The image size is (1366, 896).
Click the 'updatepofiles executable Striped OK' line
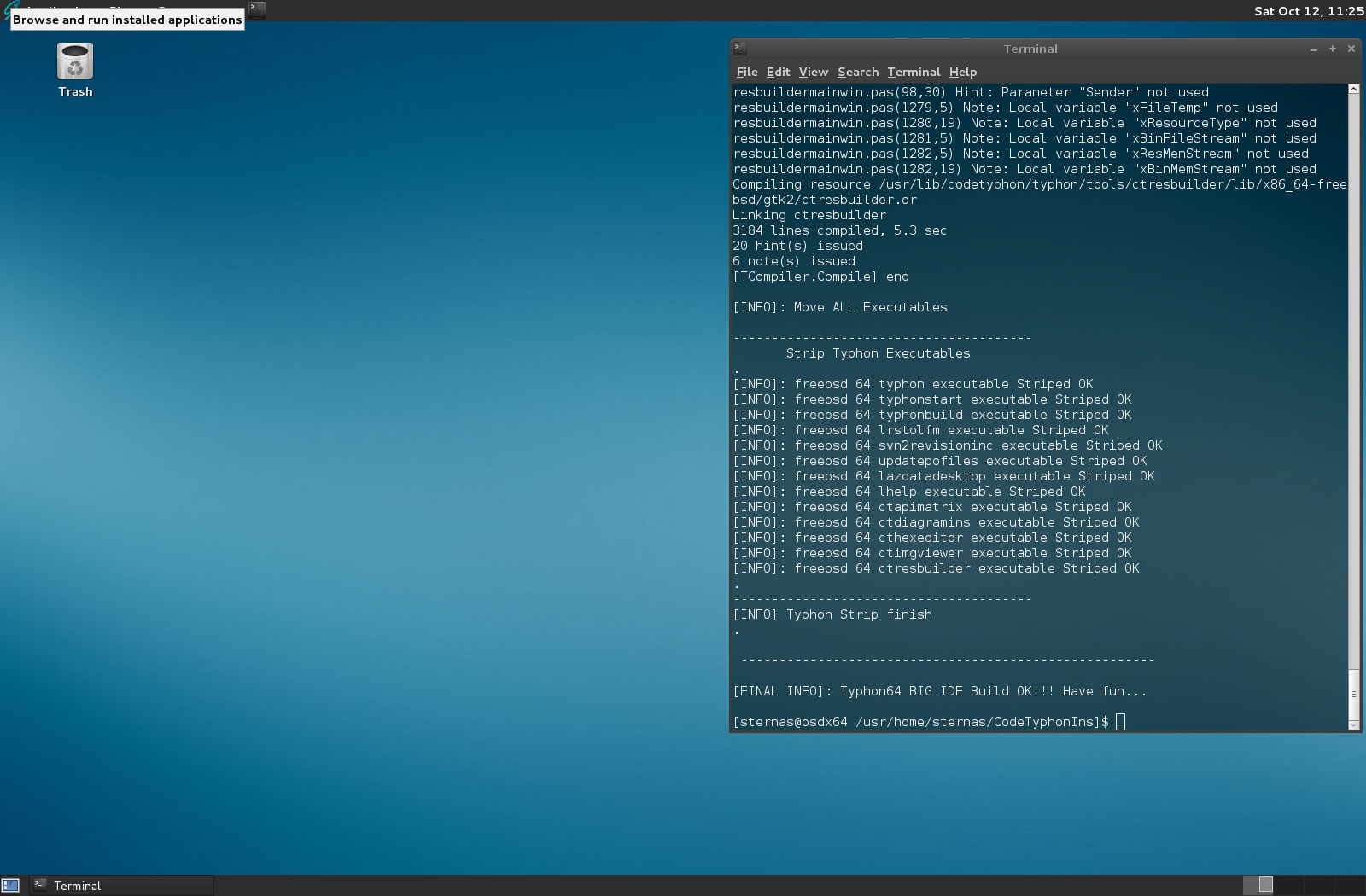(940, 461)
